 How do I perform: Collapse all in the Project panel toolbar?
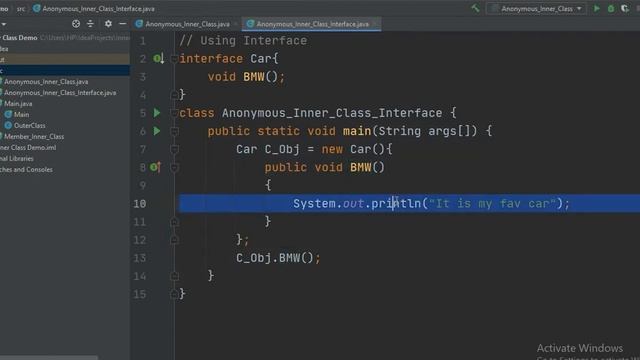point(90,24)
